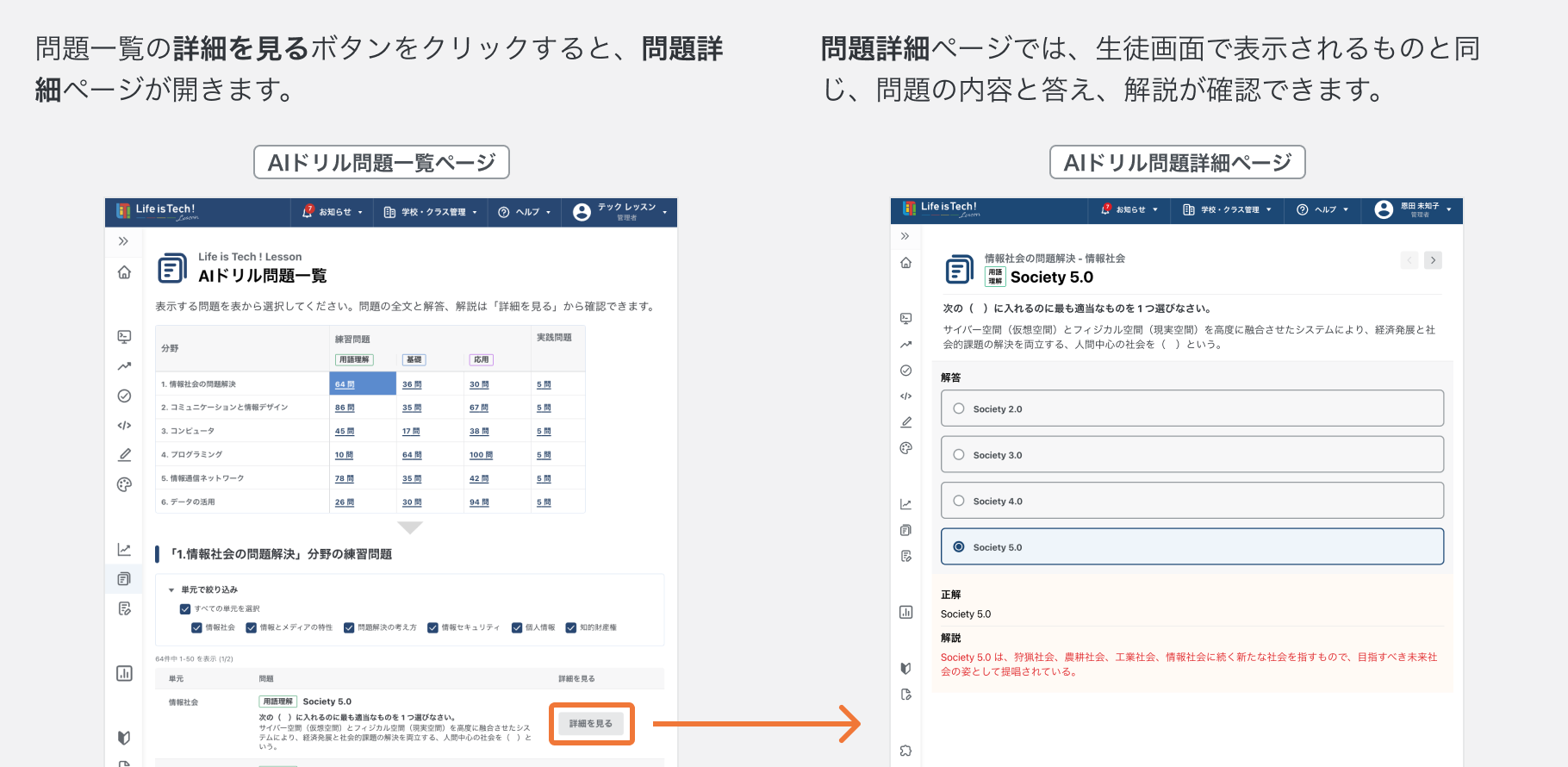
Task: Toggle 情報とメディアの特性 checkbox
Action: (x=251, y=627)
